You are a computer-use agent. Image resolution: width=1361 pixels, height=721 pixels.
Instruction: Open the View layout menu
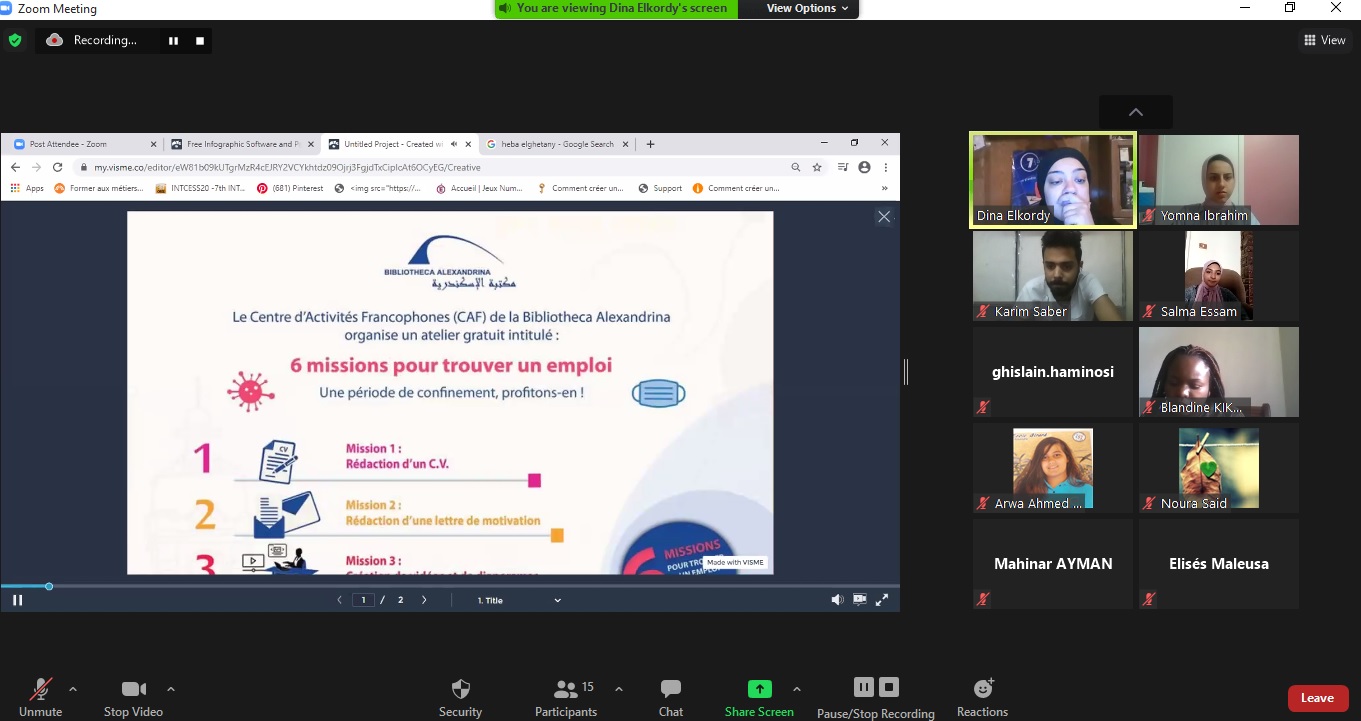pyautogui.click(x=1325, y=41)
